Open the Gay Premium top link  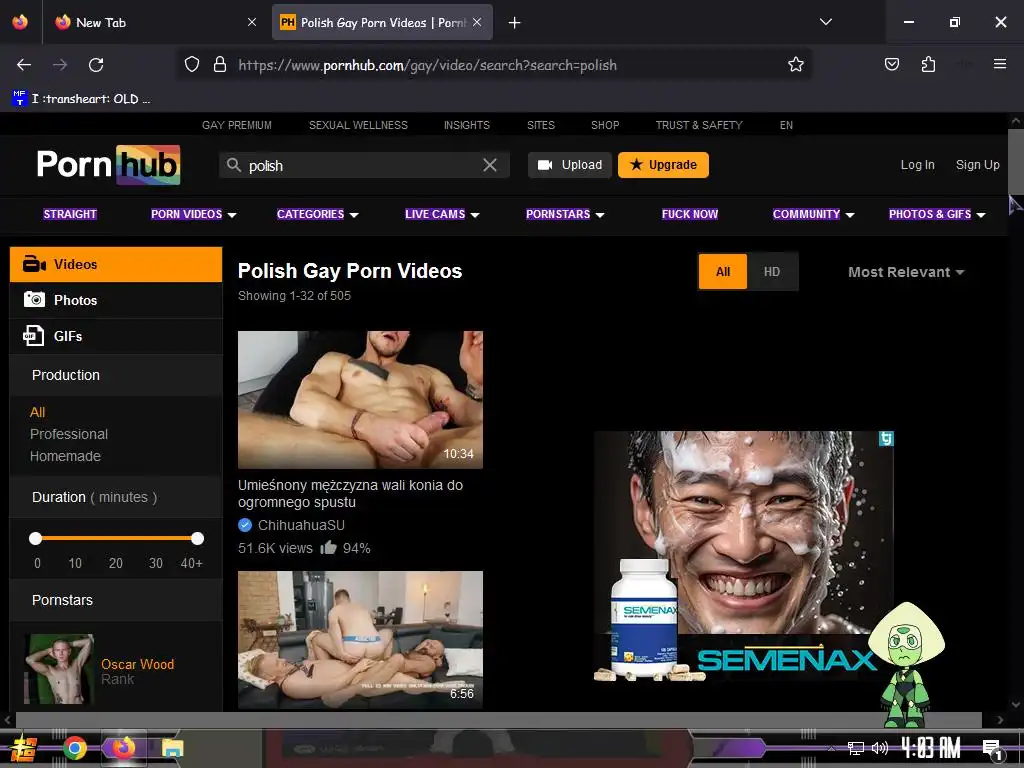point(236,125)
